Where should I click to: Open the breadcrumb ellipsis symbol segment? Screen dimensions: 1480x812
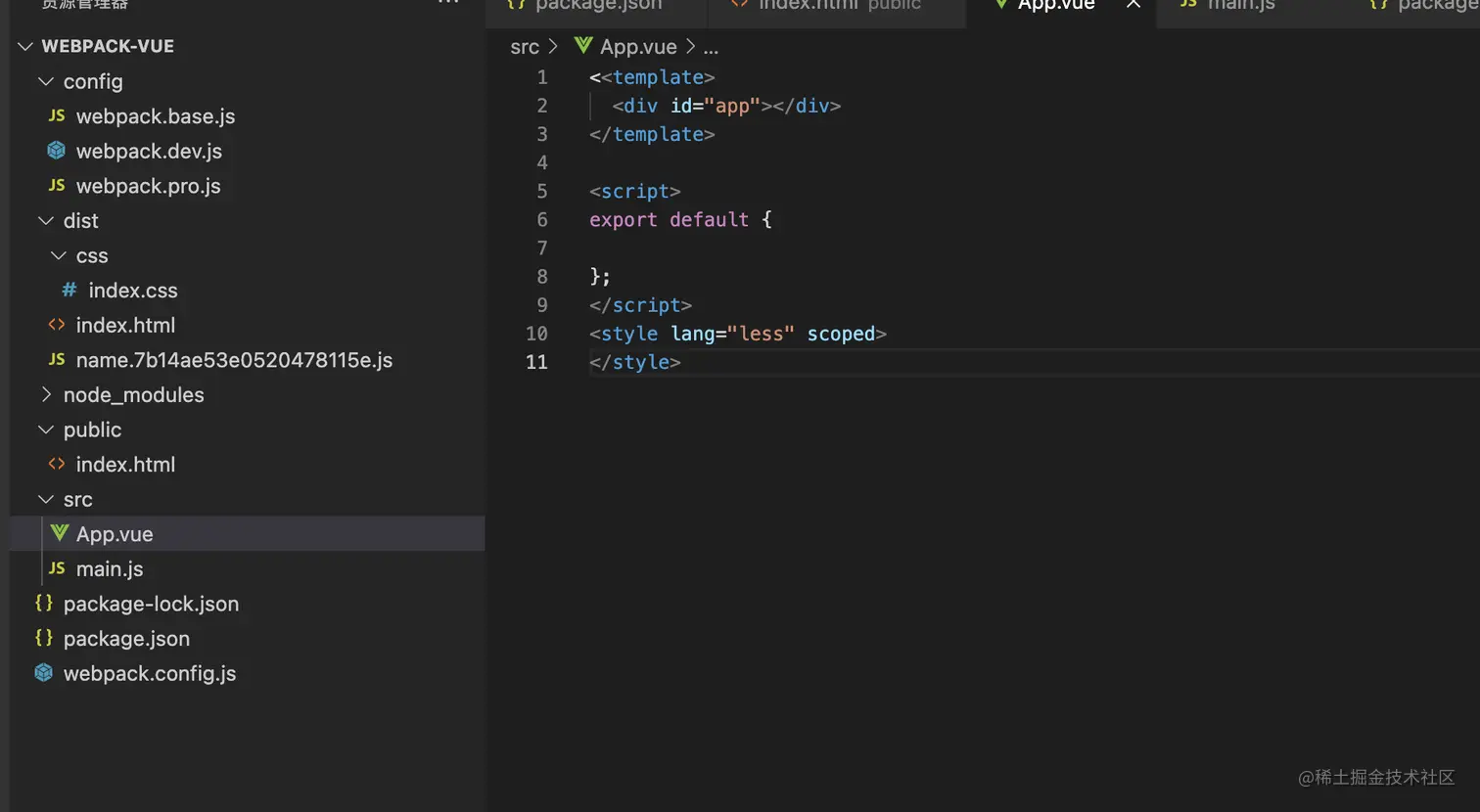711,47
